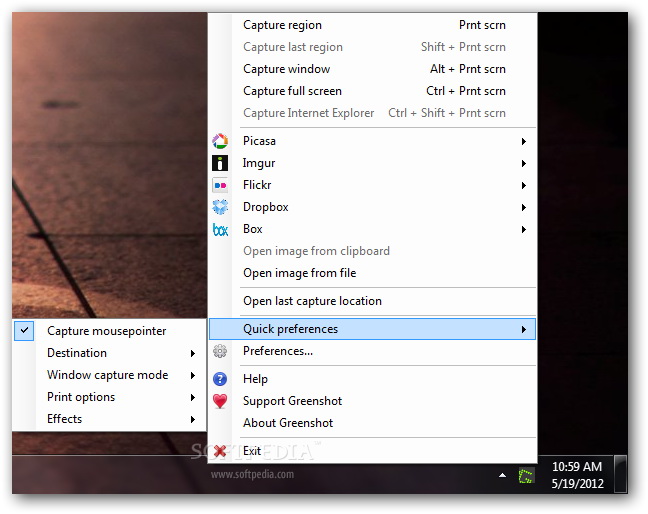Expand the Destination submenu arrow

pos(193,353)
